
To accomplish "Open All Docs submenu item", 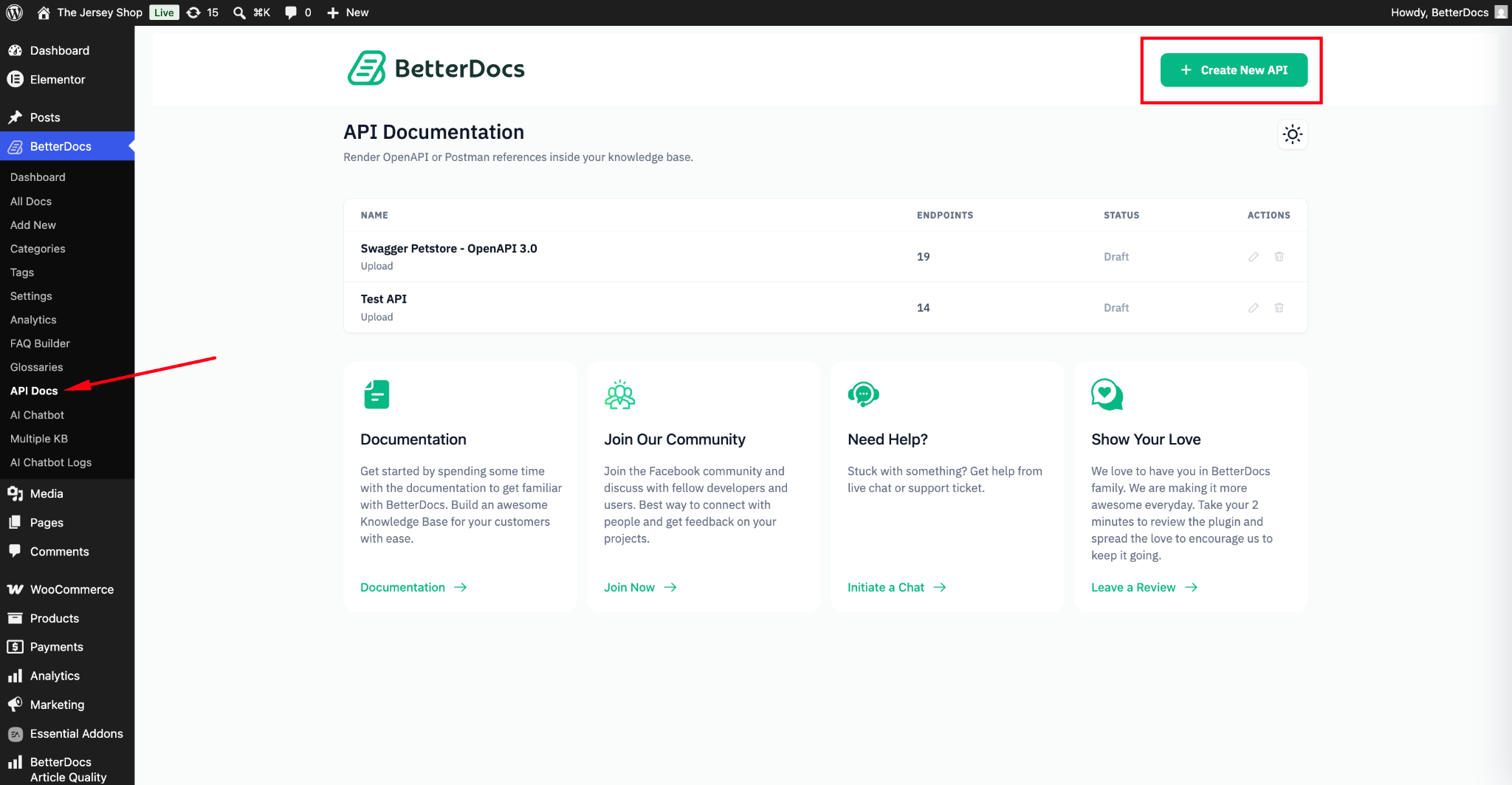I will 31,202.
